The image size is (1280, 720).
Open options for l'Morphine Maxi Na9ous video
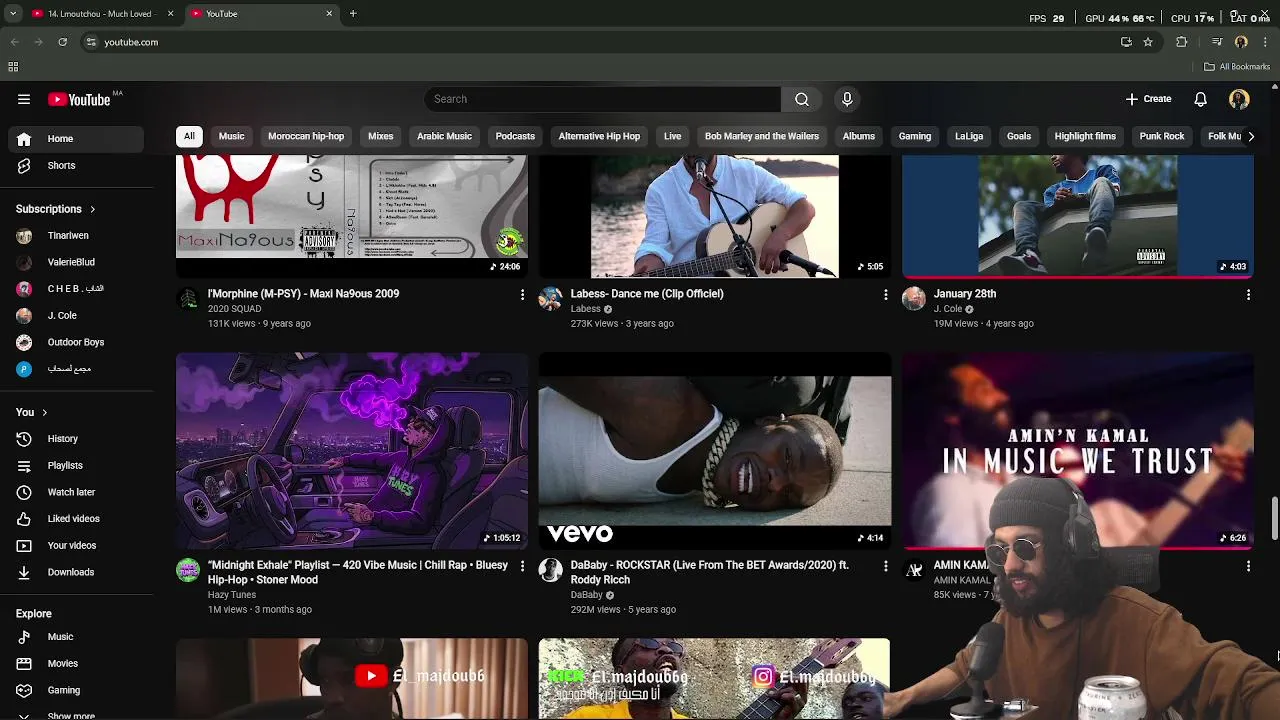click(522, 295)
